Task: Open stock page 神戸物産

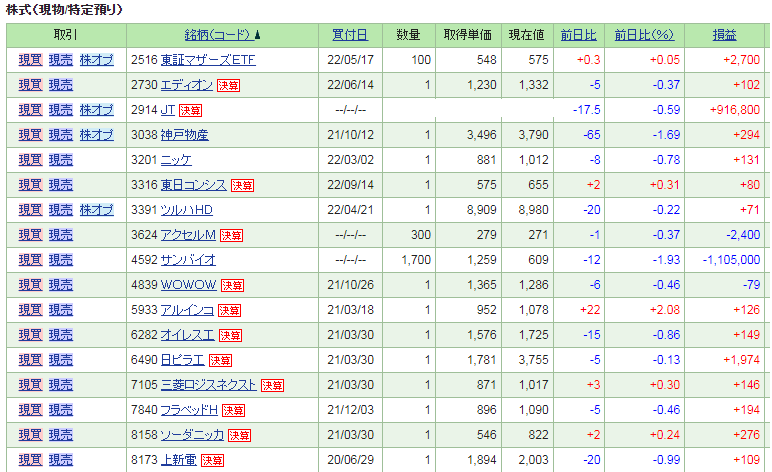Action: [x=185, y=135]
